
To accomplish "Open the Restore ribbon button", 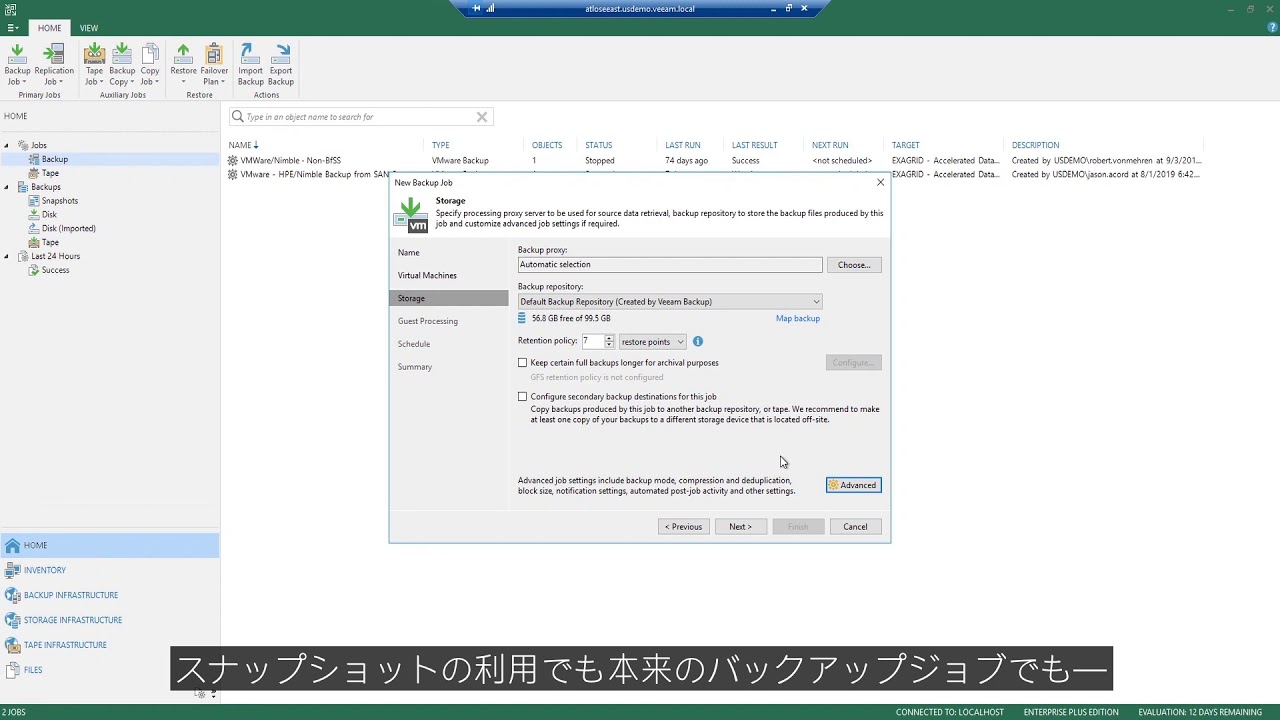I will click(183, 65).
